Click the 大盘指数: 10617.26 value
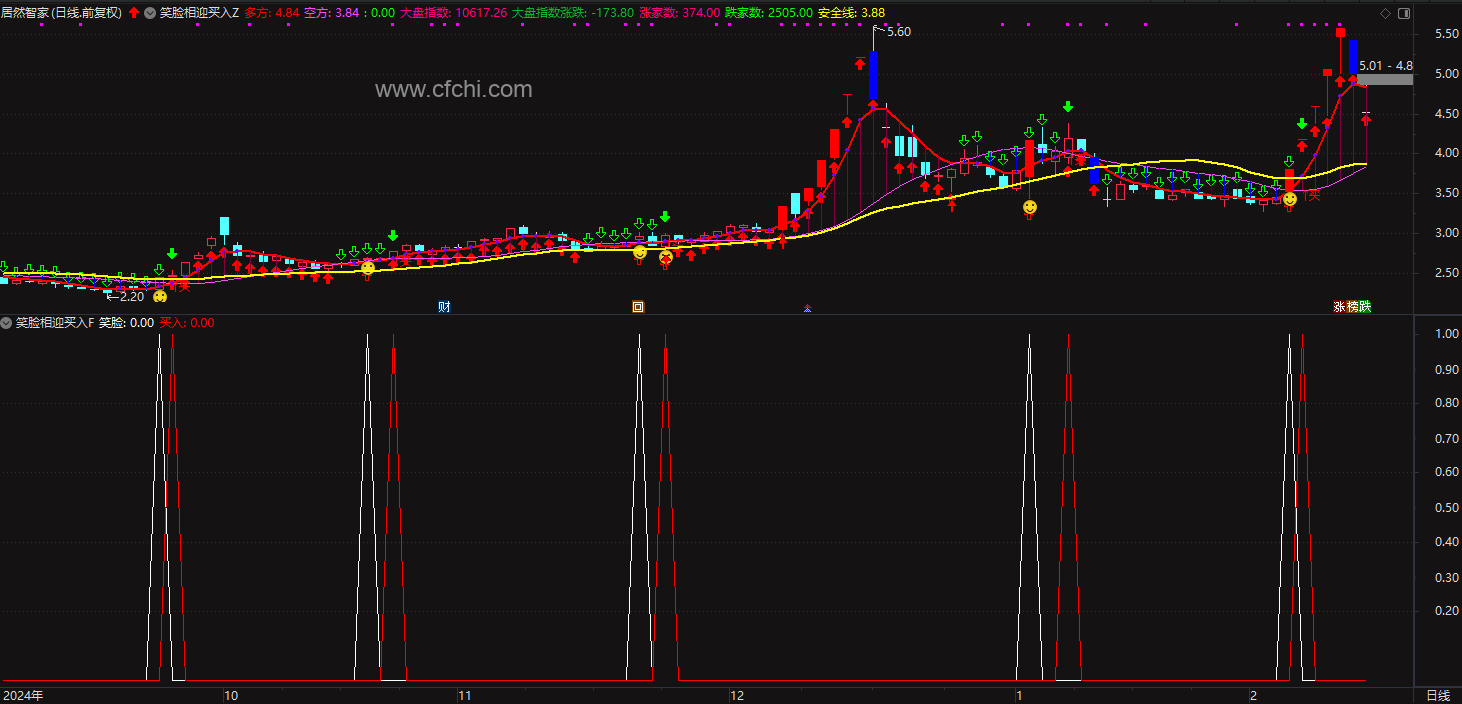Image resolution: width=1462 pixels, height=704 pixels. (454, 13)
